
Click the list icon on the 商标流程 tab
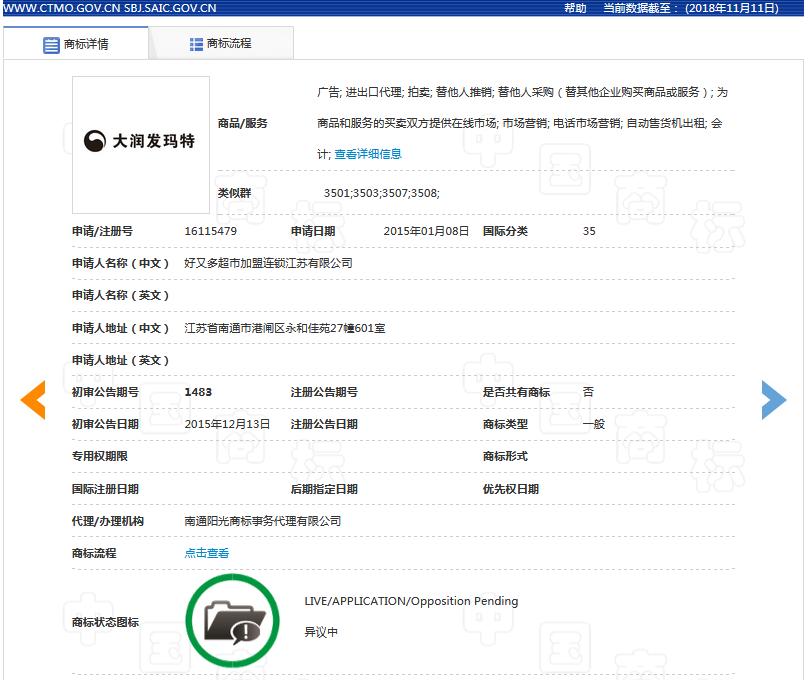[x=194, y=43]
